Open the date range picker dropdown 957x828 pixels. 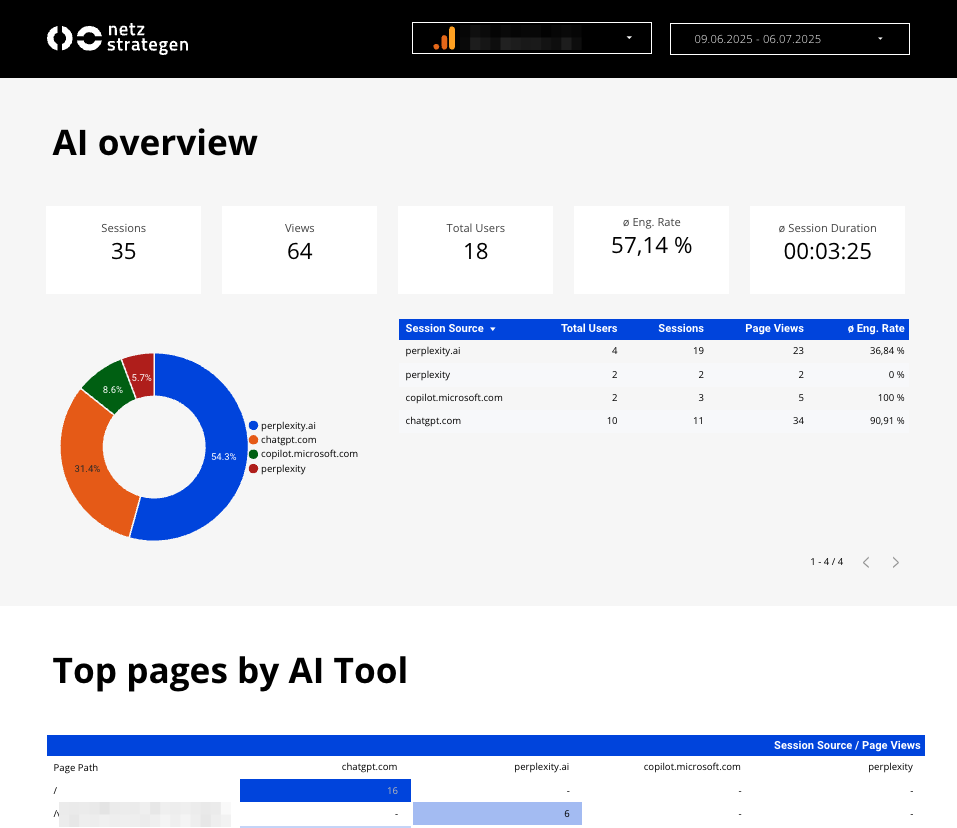(x=879, y=38)
